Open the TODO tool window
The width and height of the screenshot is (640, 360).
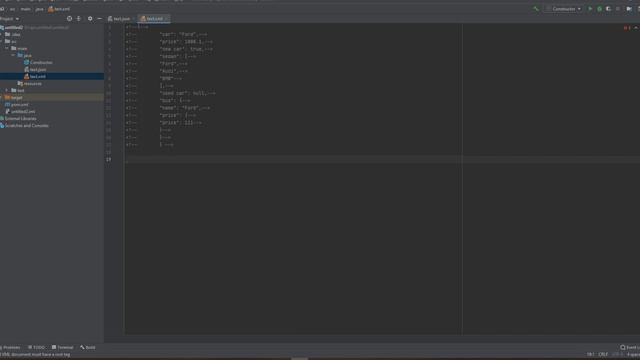coord(36,347)
